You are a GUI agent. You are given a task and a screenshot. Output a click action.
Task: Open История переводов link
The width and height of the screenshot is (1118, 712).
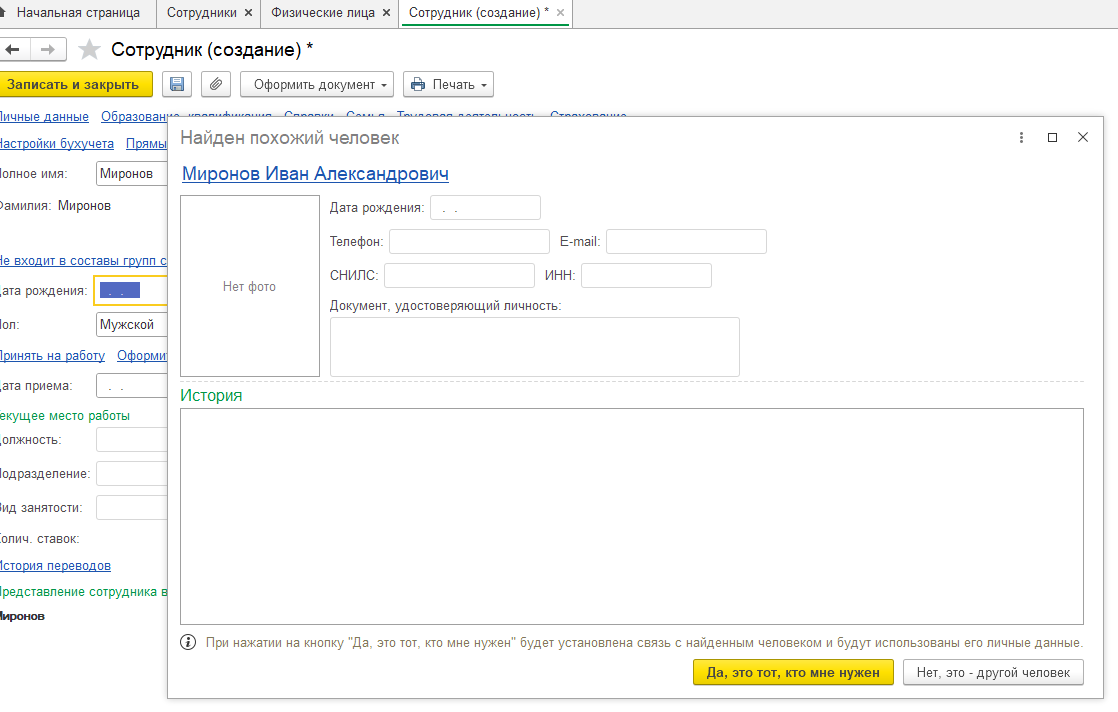55,566
